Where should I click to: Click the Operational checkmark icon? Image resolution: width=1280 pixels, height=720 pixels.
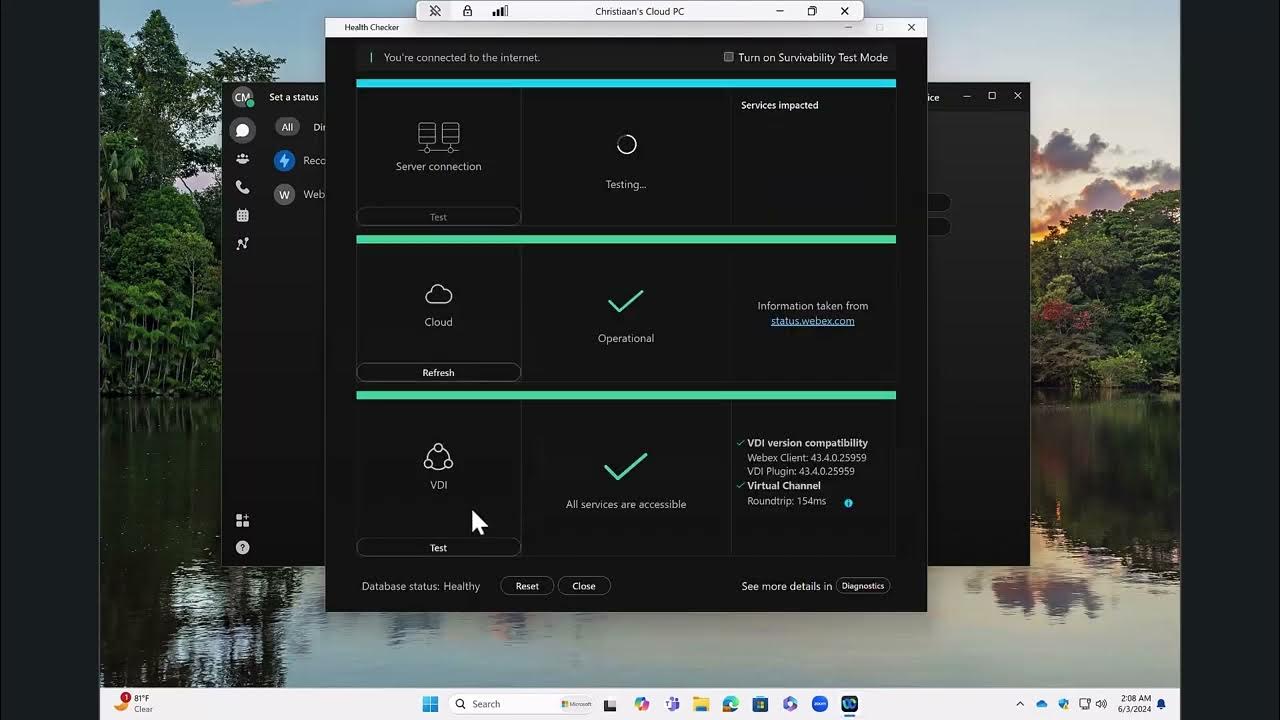pyautogui.click(x=626, y=301)
